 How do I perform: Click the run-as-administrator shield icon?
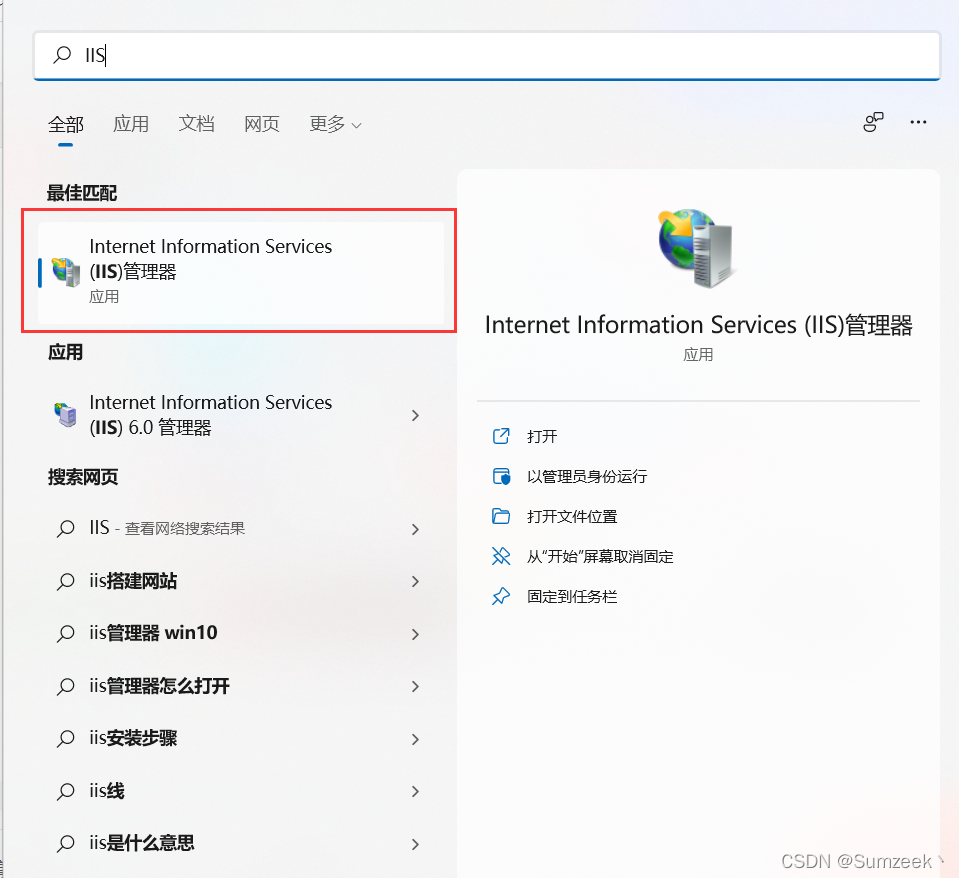[502, 476]
